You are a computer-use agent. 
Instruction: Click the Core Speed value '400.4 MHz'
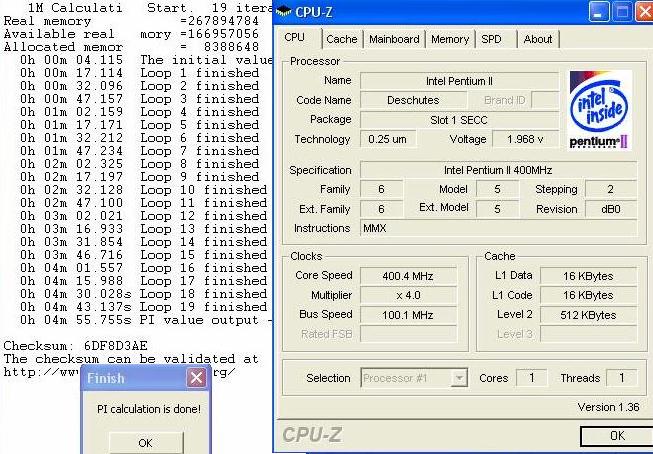(408, 276)
